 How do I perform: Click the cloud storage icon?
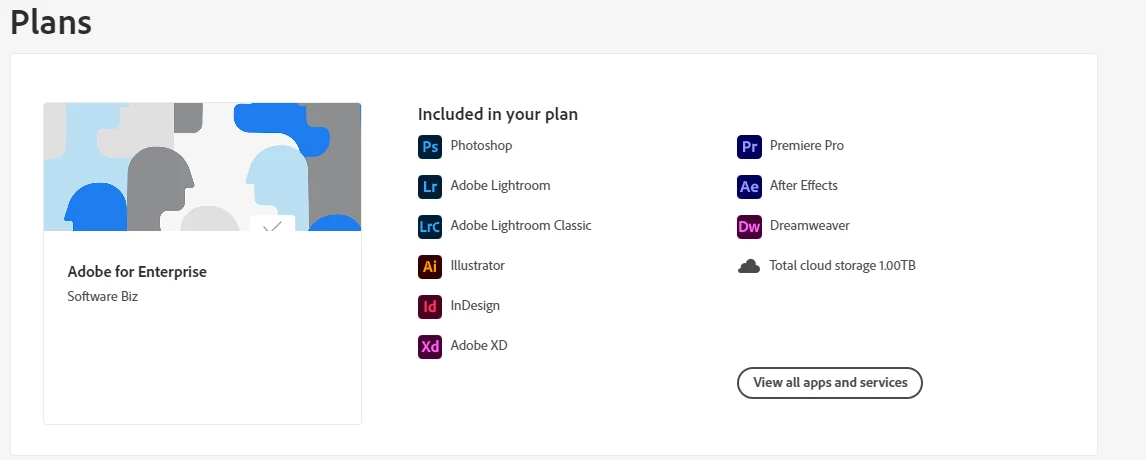(749, 266)
